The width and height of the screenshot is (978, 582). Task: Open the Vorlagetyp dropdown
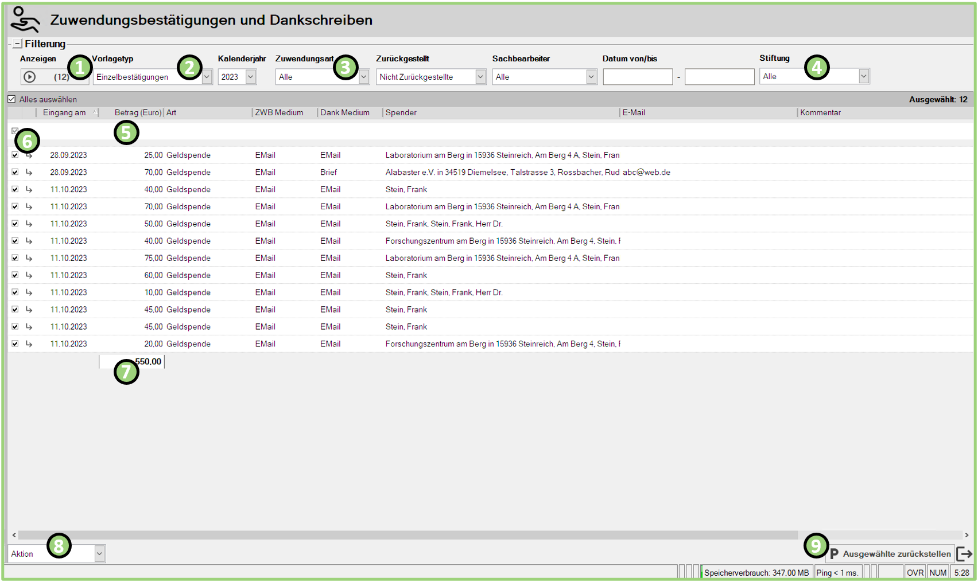pos(206,76)
